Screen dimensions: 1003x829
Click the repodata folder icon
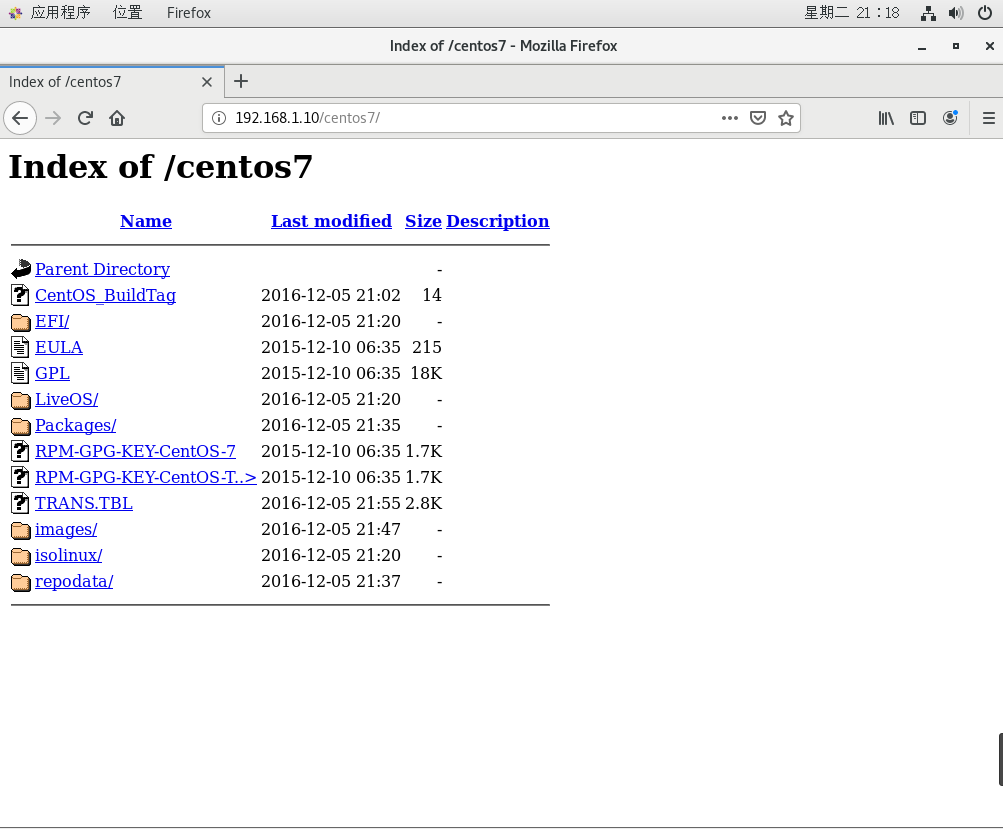coord(20,582)
